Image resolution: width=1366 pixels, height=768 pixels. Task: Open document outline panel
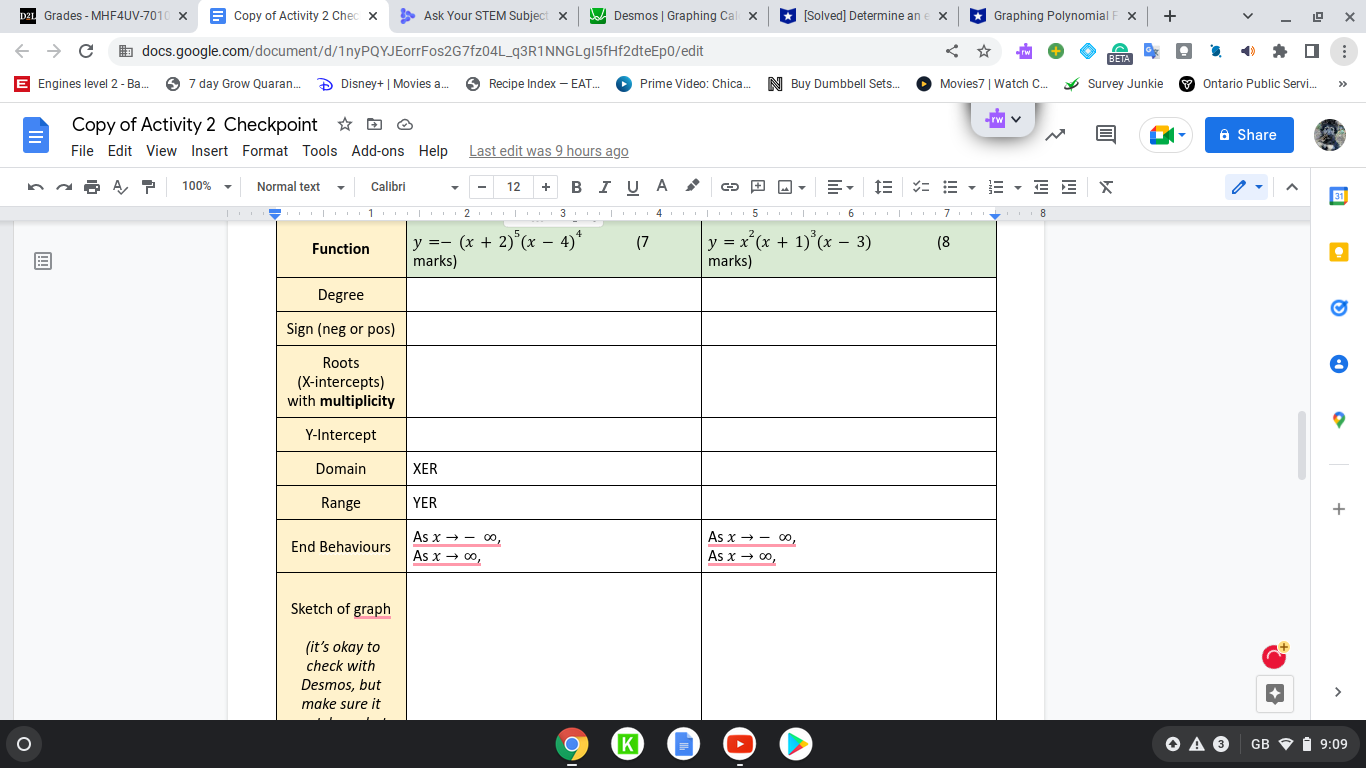tap(42, 261)
